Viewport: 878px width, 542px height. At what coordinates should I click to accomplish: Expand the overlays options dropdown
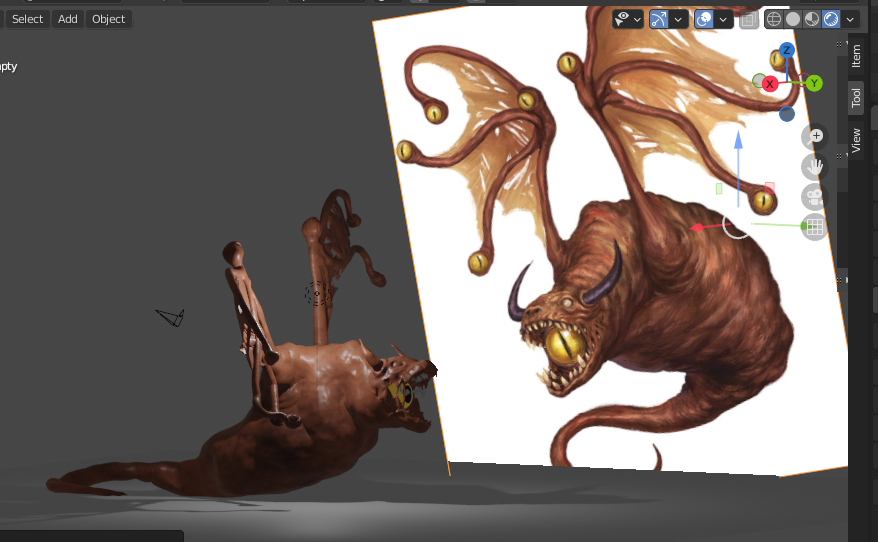(724, 19)
